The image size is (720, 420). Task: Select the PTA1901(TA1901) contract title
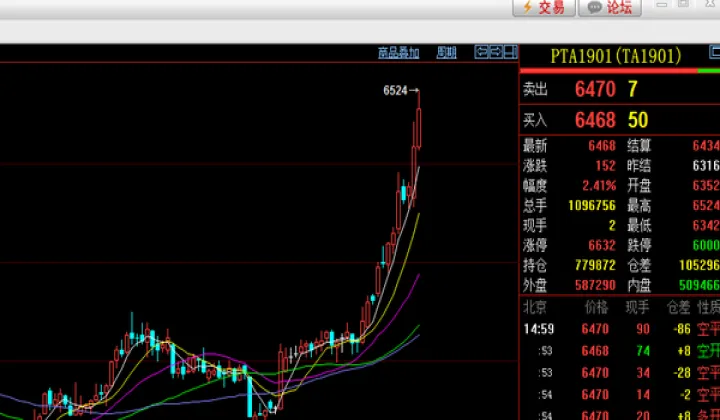click(615, 56)
